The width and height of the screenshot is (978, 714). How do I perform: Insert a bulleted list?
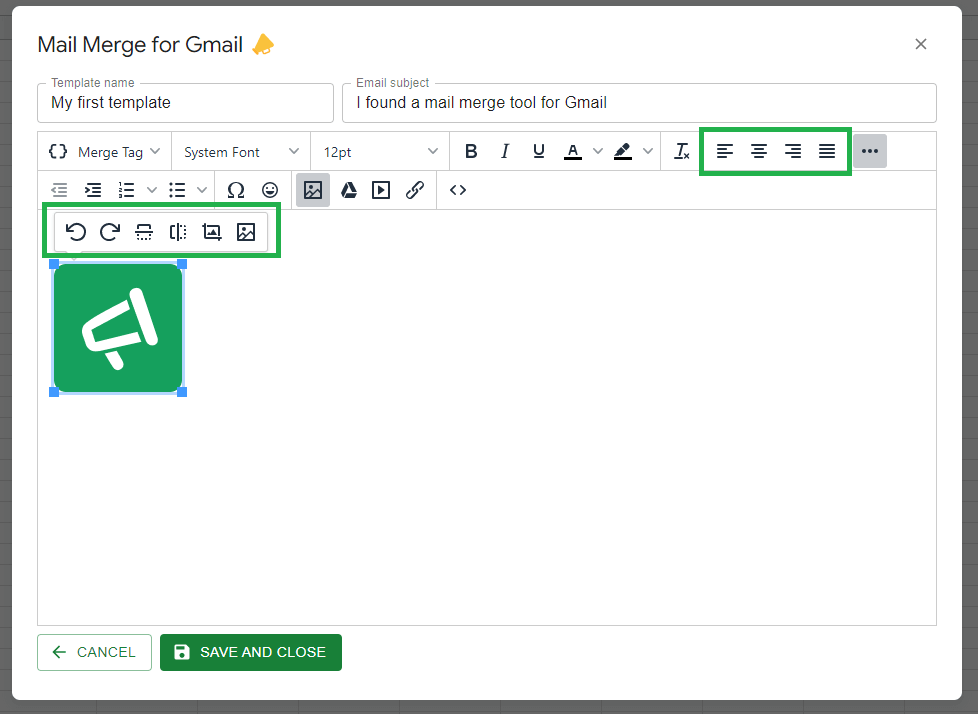[x=177, y=190]
